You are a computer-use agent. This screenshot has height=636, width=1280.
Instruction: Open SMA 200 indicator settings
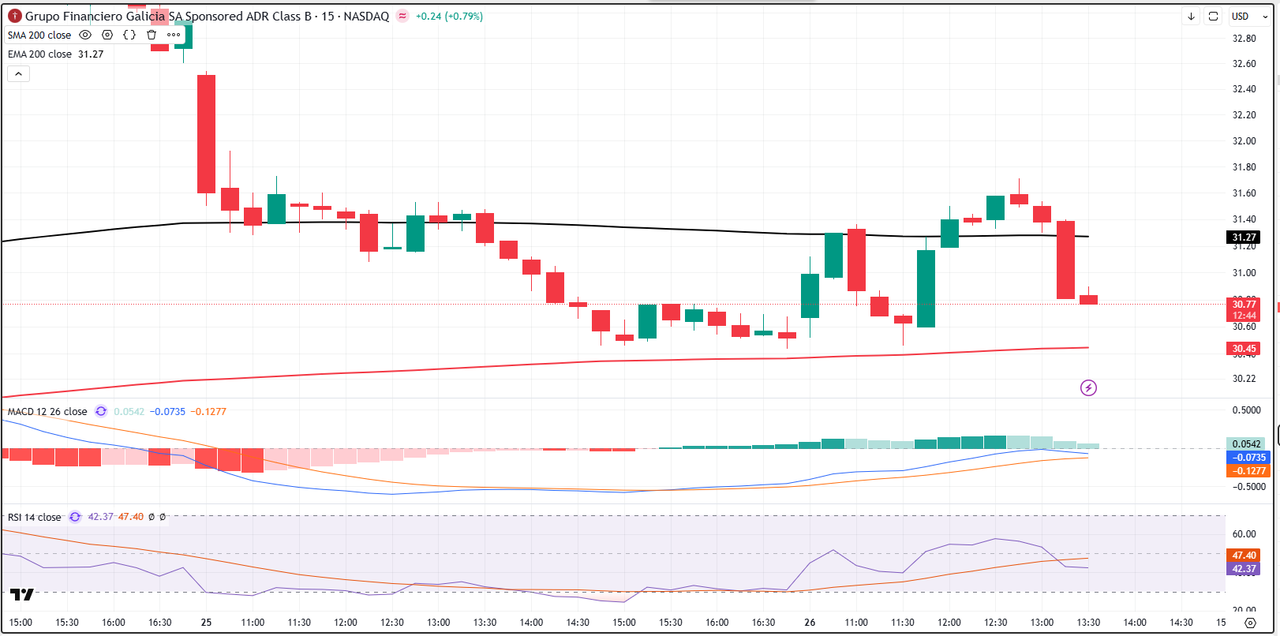tap(107, 34)
